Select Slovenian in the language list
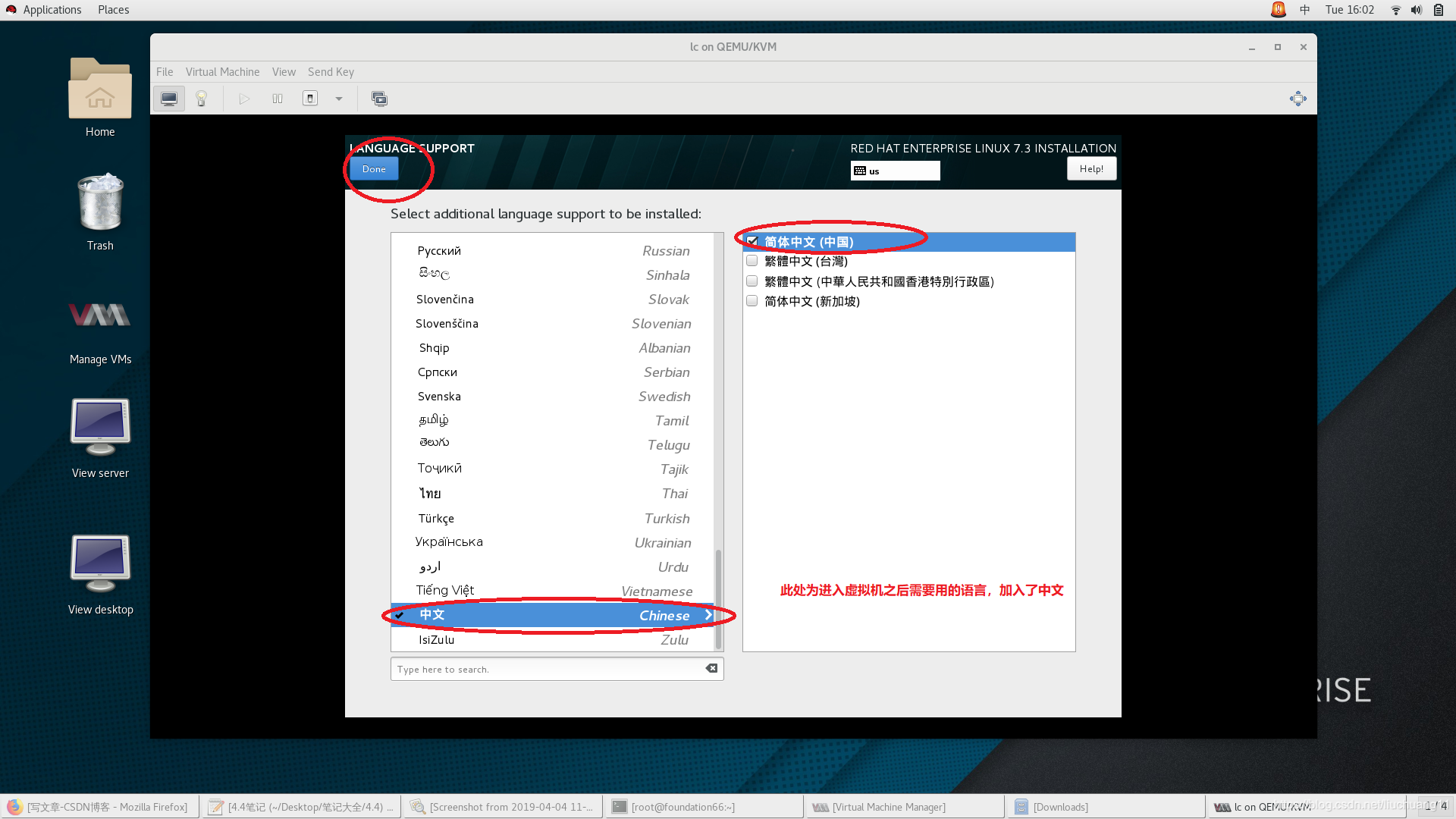Viewport: 1456px width, 819px height. [553, 324]
